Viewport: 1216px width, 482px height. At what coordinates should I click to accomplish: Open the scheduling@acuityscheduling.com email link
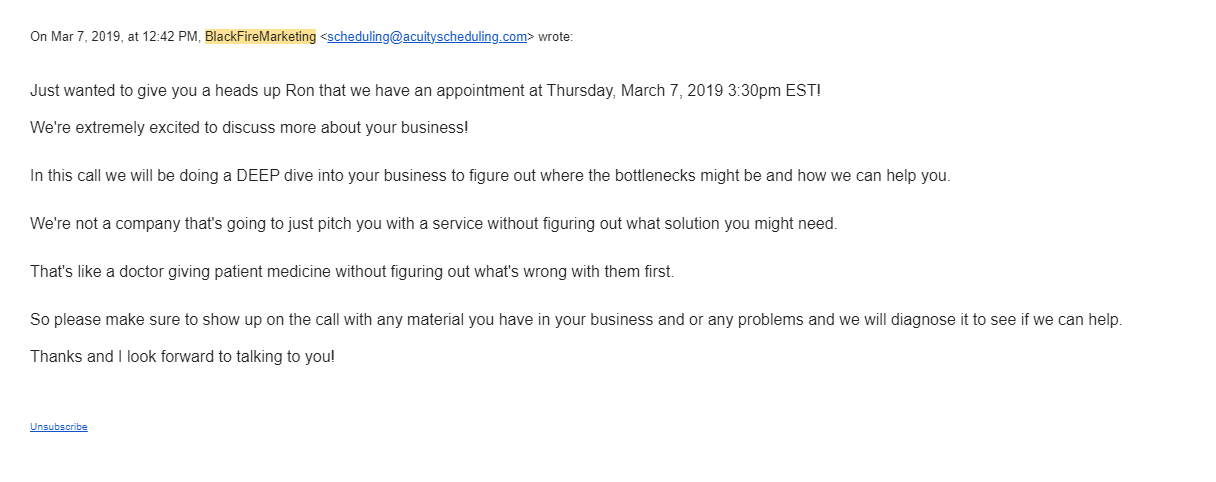[427, 37]
